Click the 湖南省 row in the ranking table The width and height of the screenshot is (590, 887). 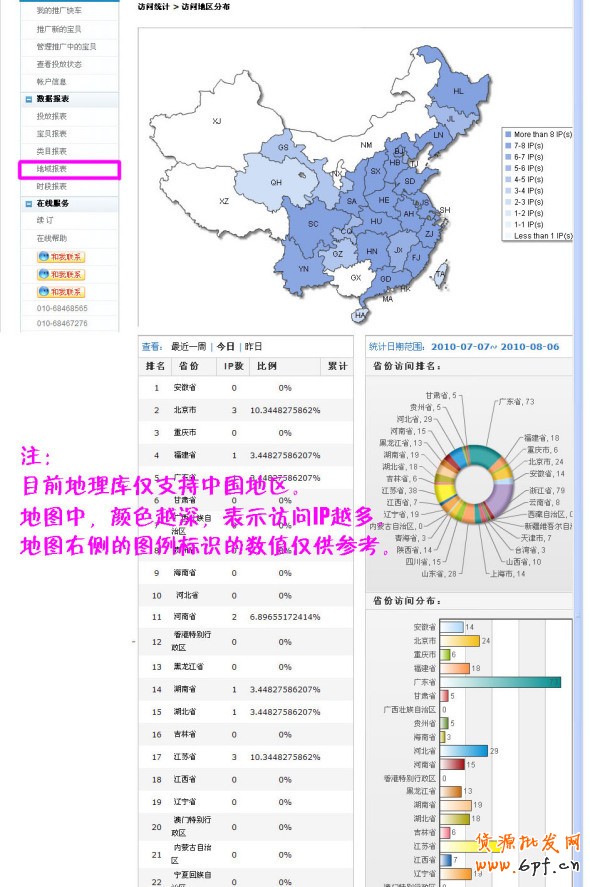point(246,689)
